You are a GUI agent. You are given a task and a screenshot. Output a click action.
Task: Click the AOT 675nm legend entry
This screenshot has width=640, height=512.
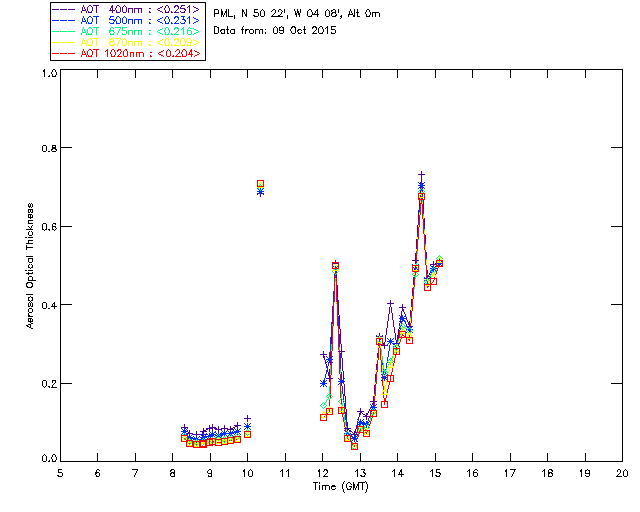pyautogui.click(x=126, y=31)
